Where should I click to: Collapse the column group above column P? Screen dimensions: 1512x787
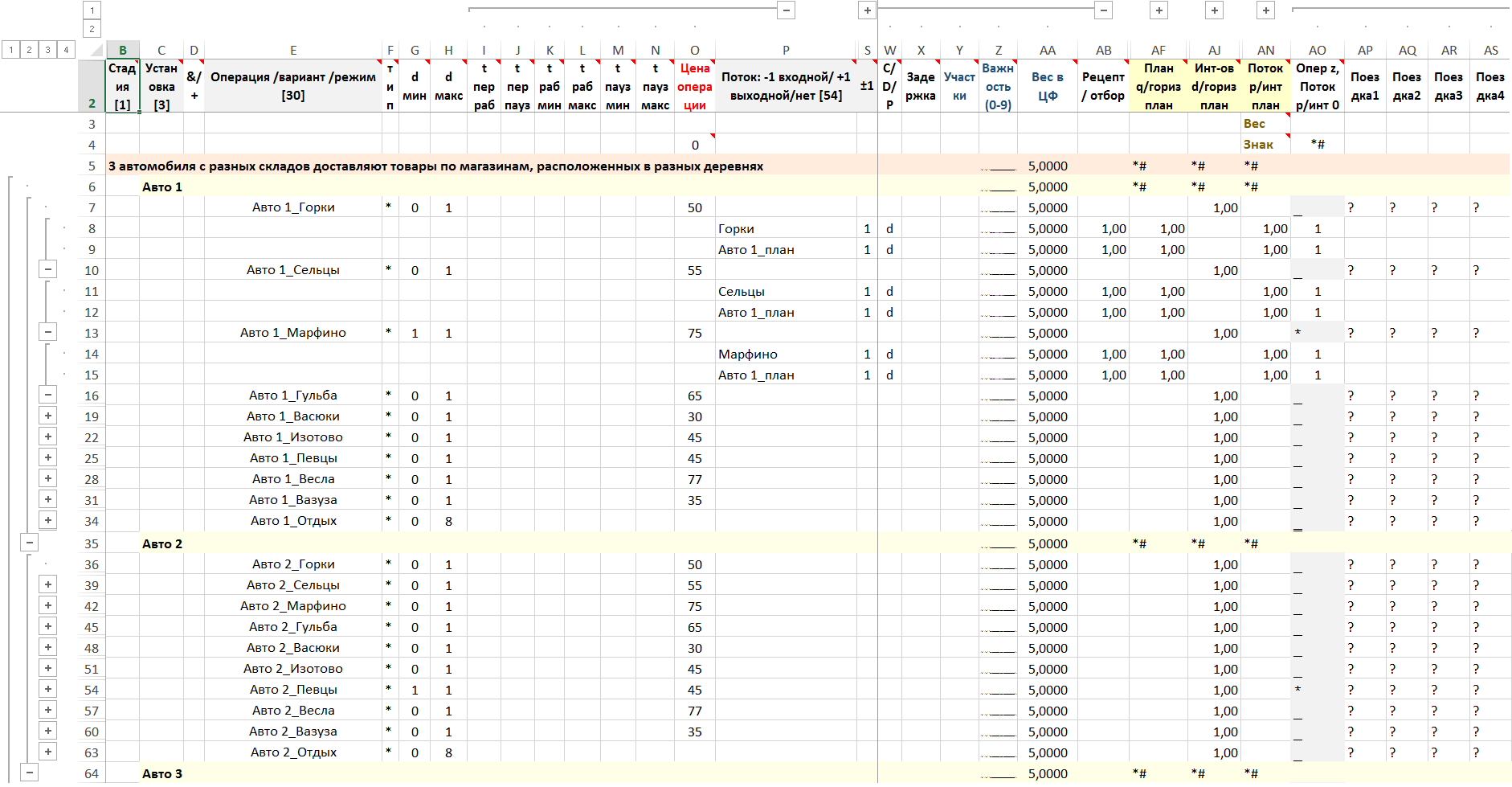[x=787, y=10]
